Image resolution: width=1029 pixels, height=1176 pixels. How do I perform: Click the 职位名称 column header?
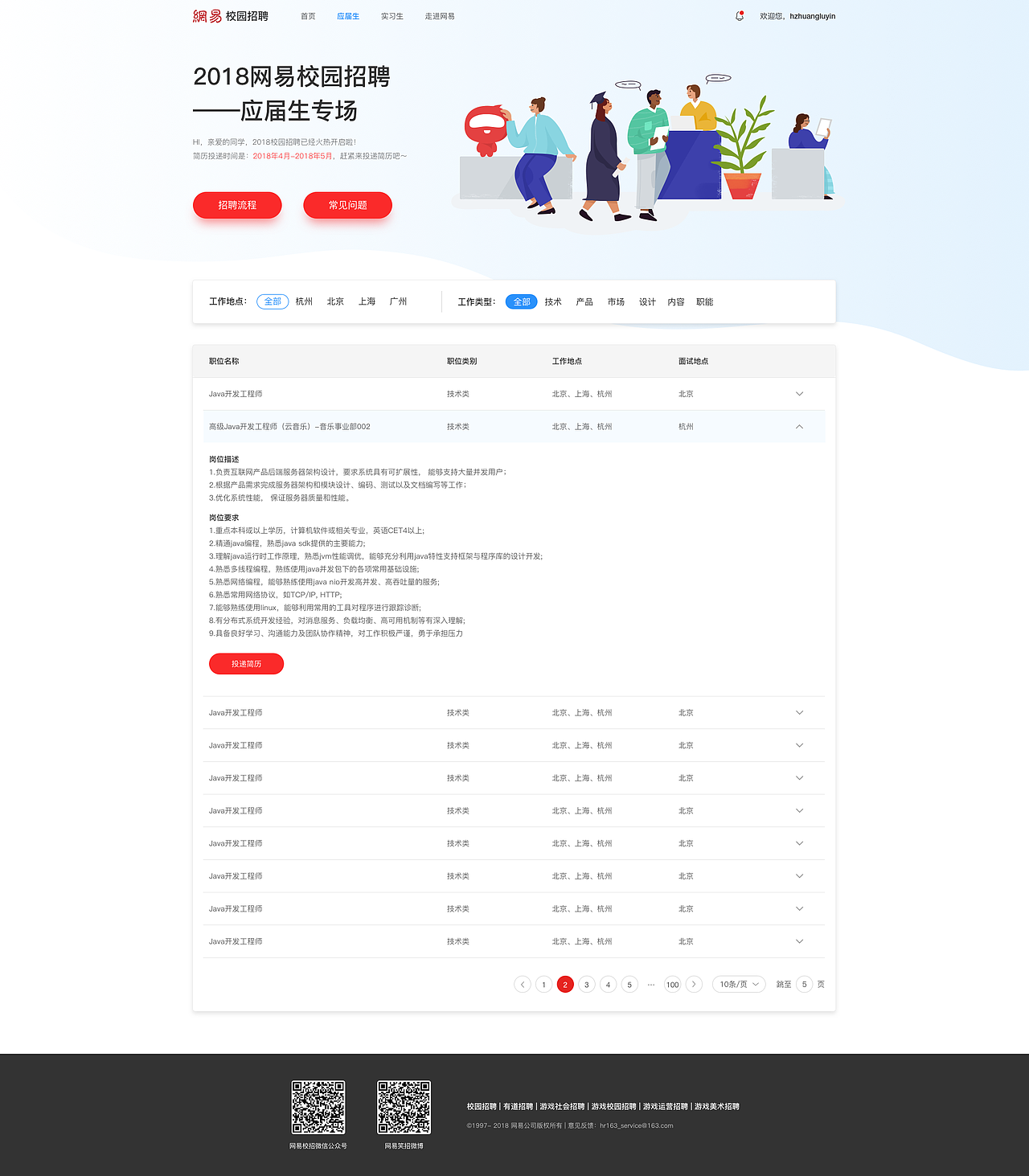(224, 362)
